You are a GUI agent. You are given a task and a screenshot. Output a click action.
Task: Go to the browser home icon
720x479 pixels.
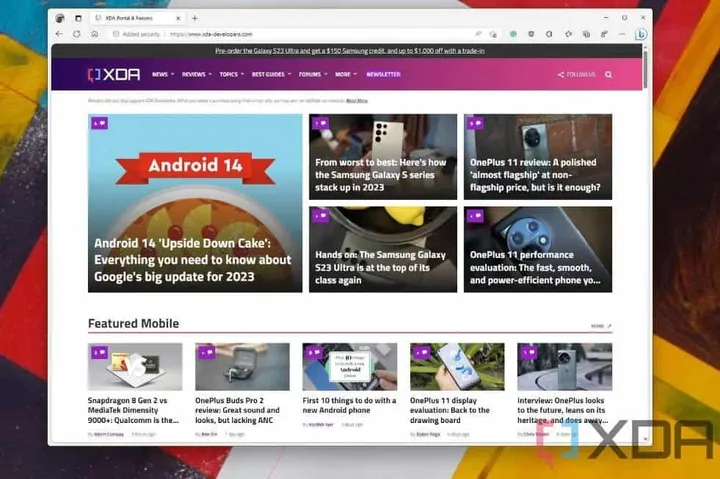95,34
